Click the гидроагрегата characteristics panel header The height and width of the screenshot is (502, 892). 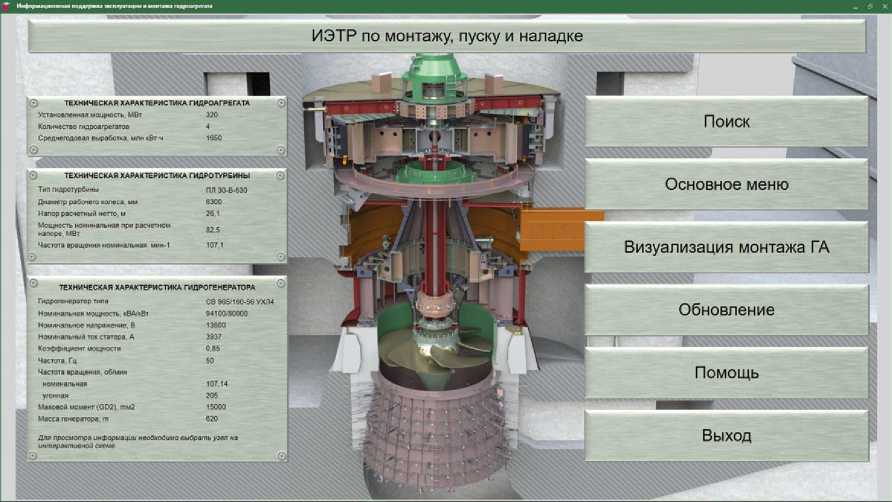point(157,102)
